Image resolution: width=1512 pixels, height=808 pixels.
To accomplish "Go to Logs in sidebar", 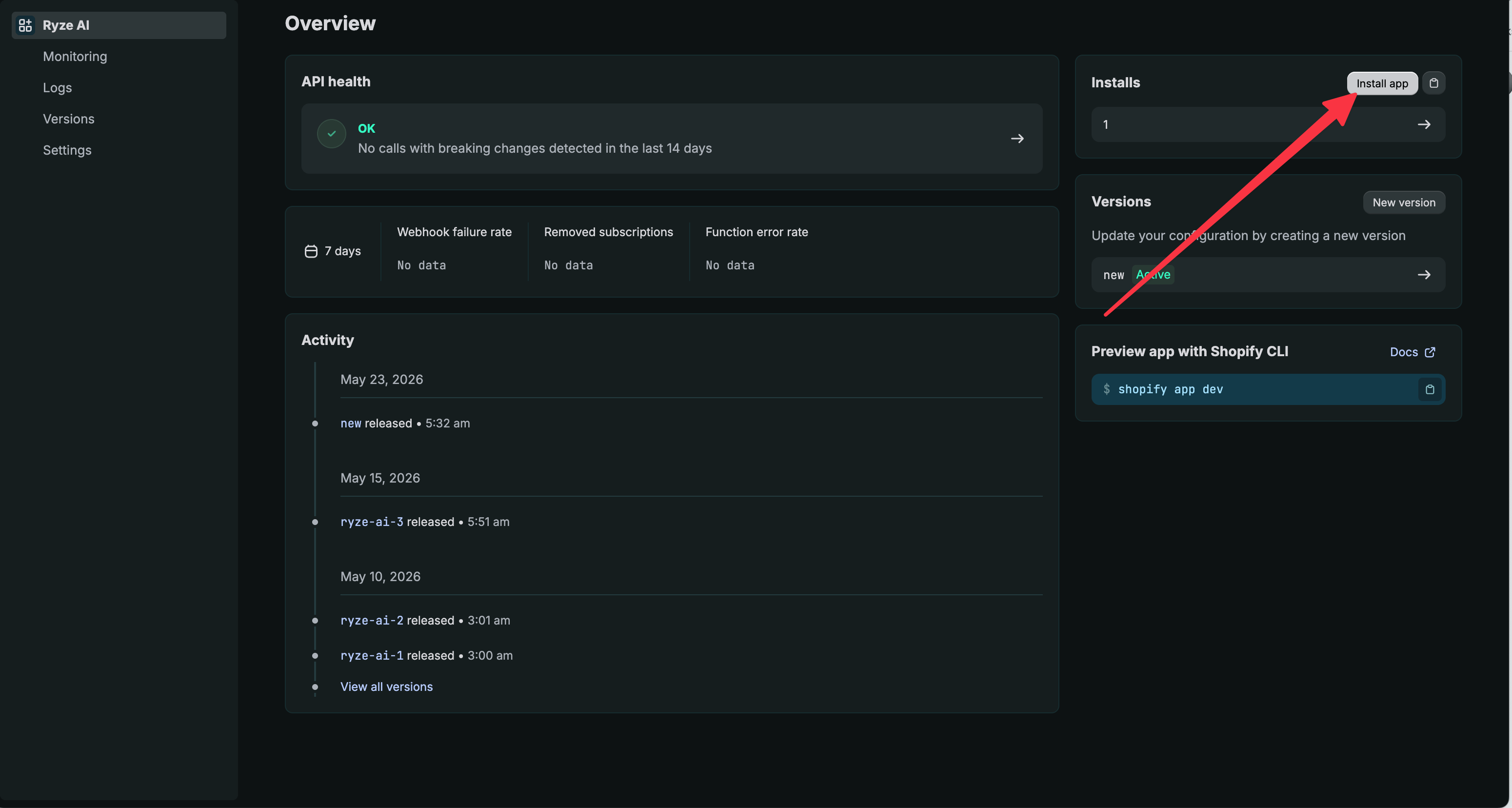I will (x=58, y=87).
